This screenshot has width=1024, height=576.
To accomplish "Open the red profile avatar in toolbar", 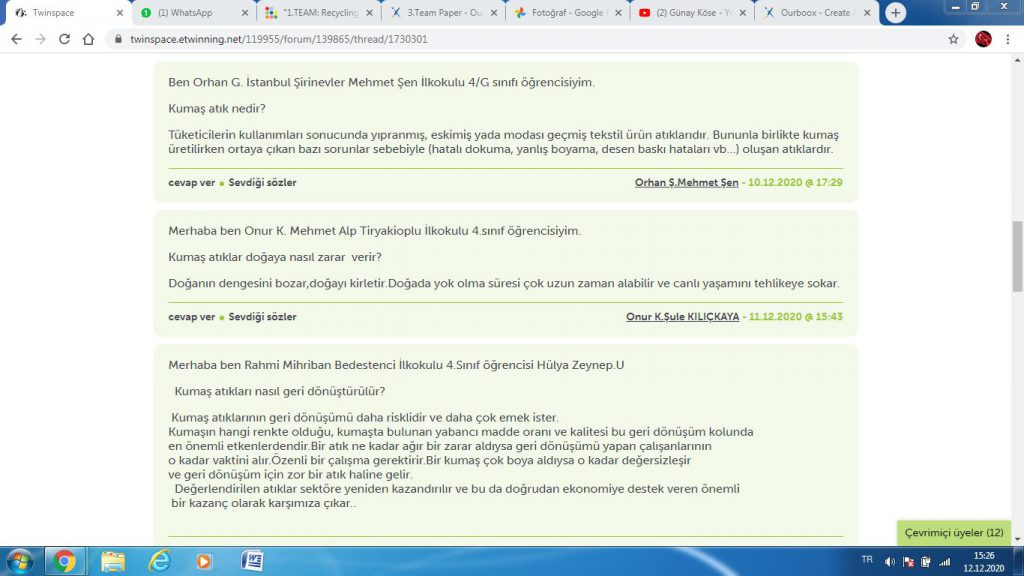I will point(983,39).
